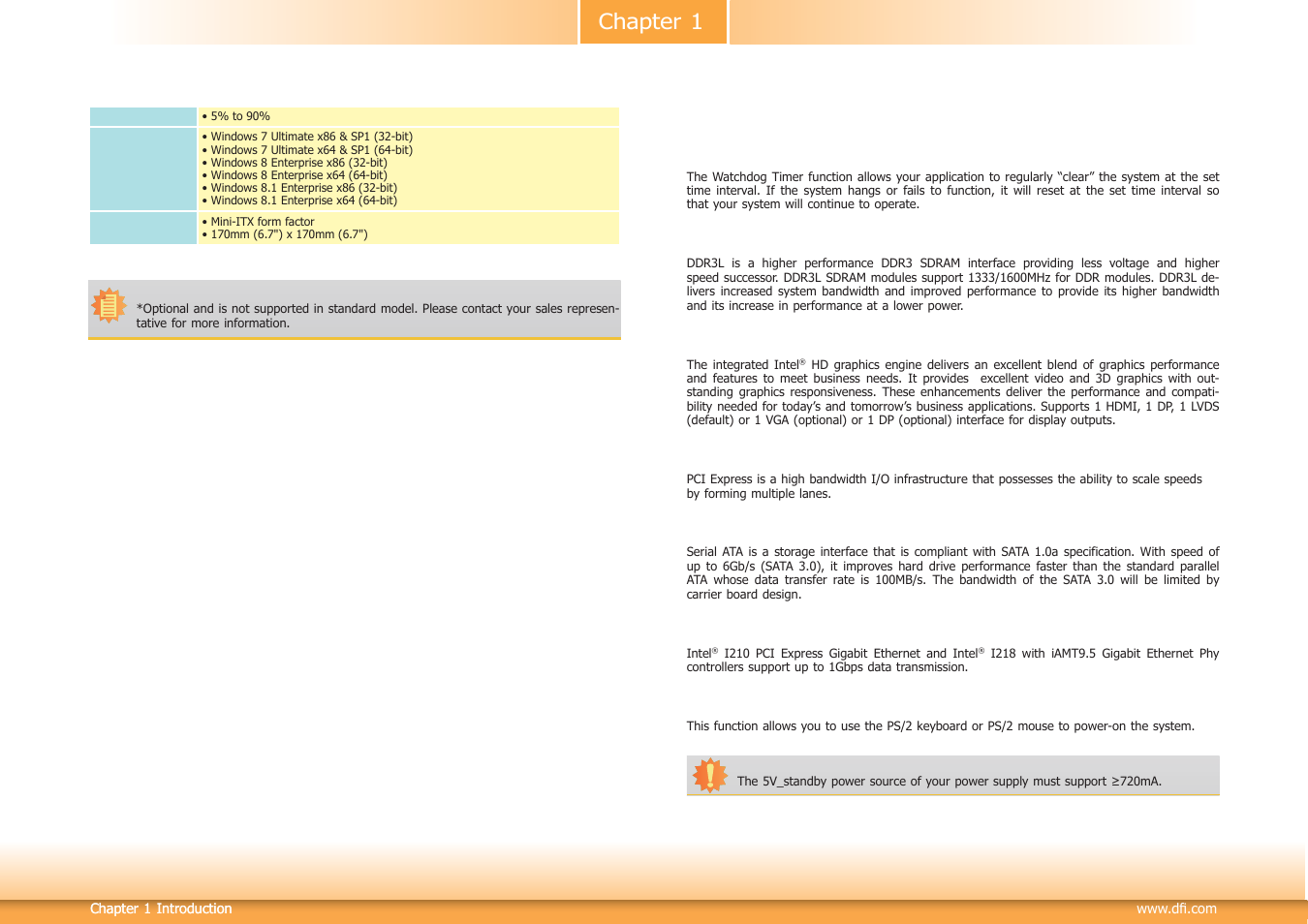Screen dimensions: 1308x924
Task: Click the Intel I210 Gigabit Ethernet paragraph
Action: click(x=952, y=660)
